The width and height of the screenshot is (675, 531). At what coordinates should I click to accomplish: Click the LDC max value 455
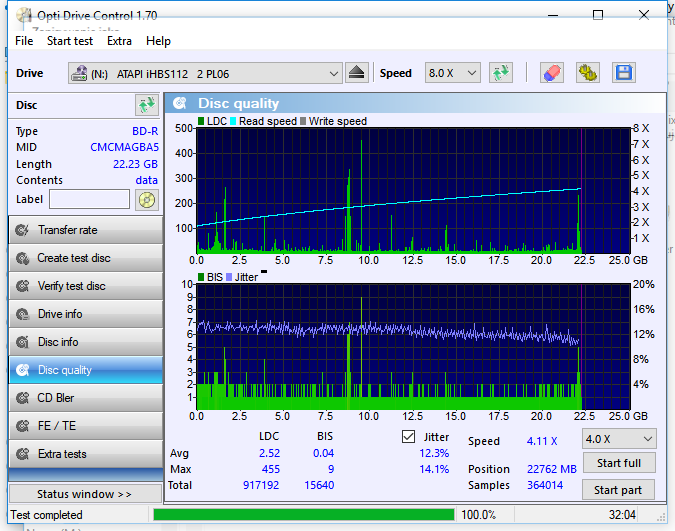click(271, 469)
